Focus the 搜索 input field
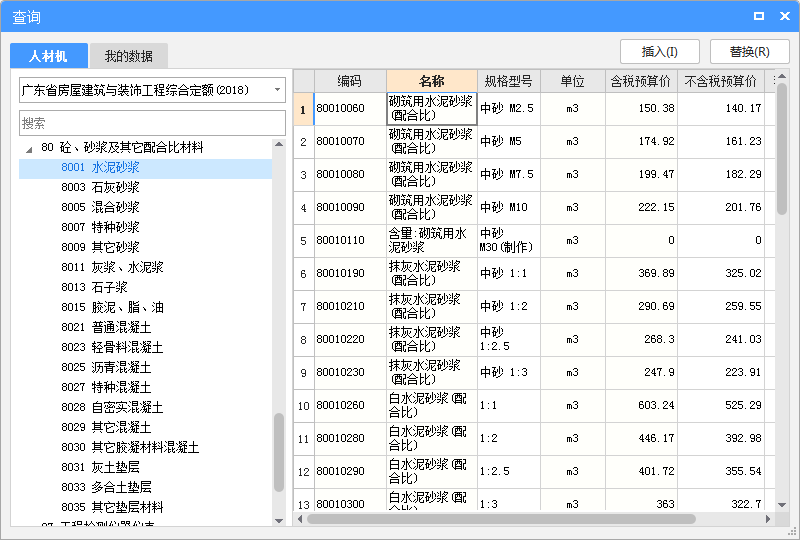Screen dimensions: 800x540 click(152, 123)
